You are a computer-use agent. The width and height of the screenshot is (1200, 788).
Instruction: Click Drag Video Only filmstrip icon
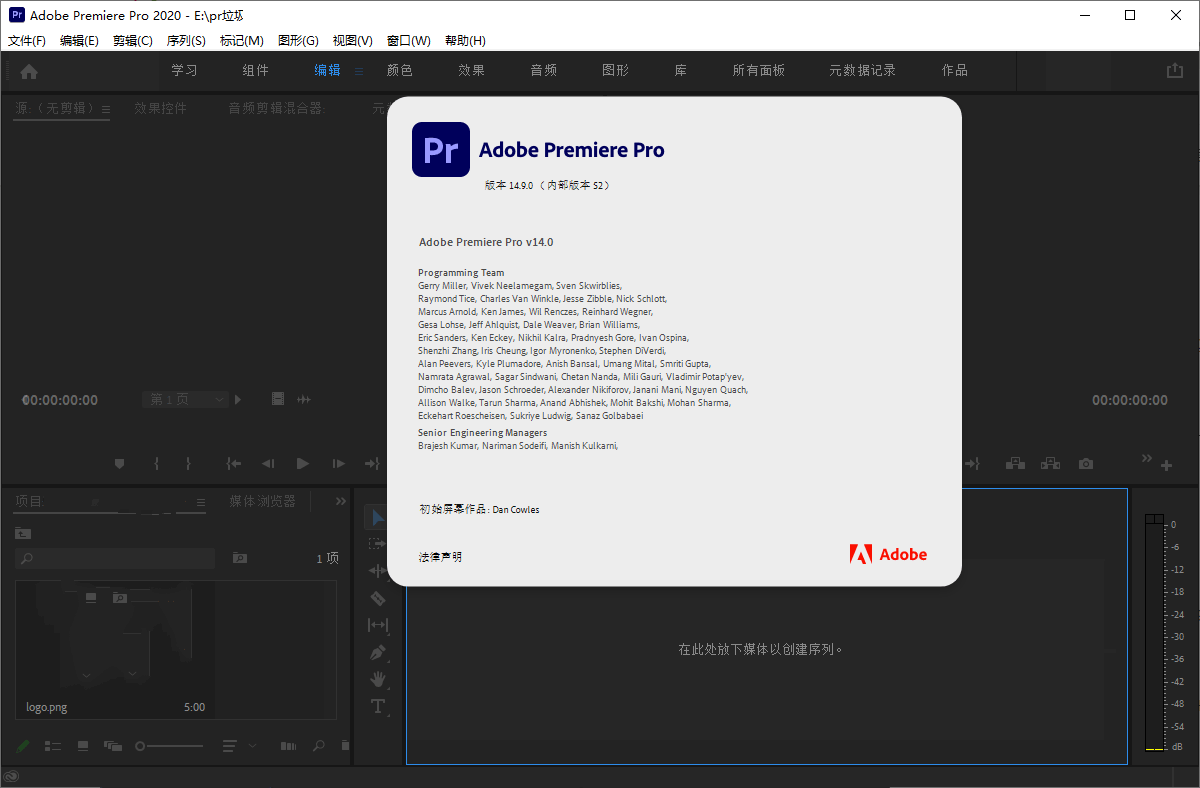tap(278, 399)
